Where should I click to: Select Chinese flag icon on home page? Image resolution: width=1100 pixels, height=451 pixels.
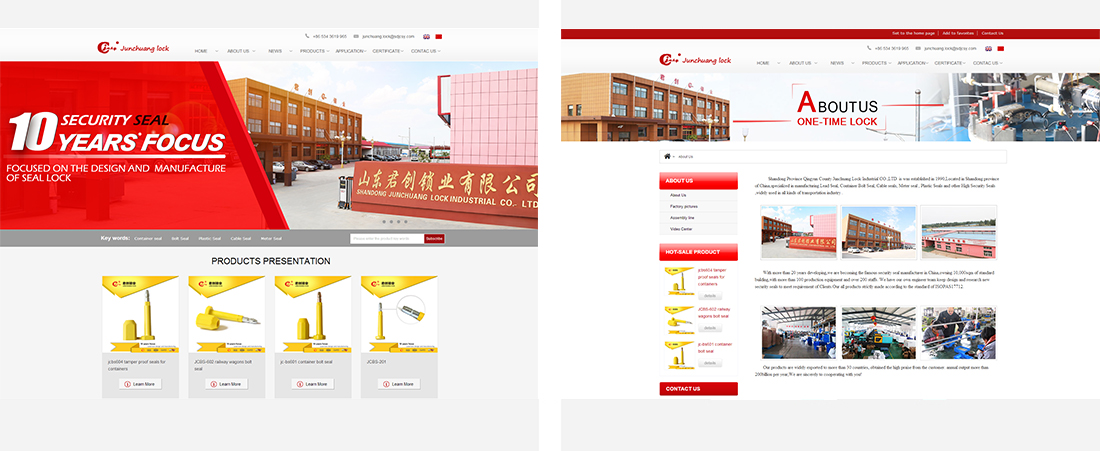point(439,36)
